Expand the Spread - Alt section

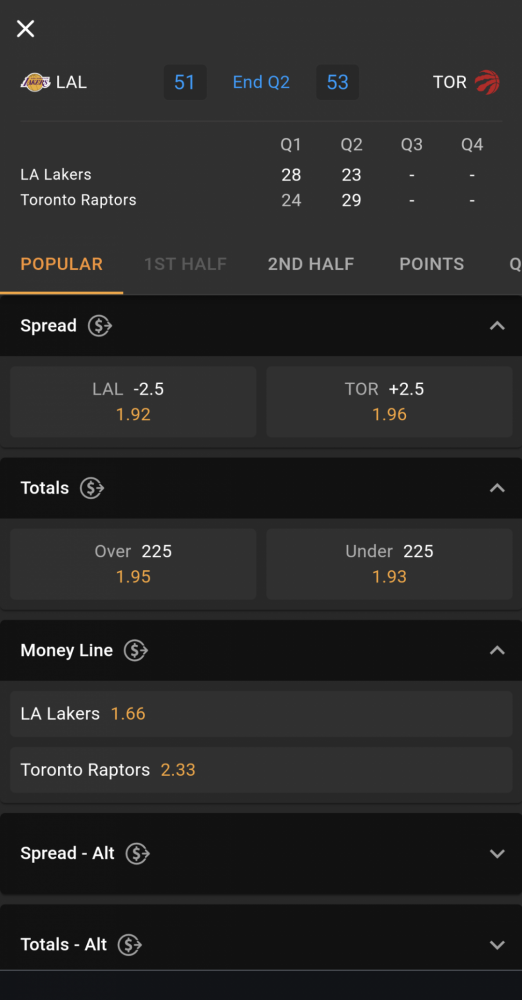click(x=497, y=853)
